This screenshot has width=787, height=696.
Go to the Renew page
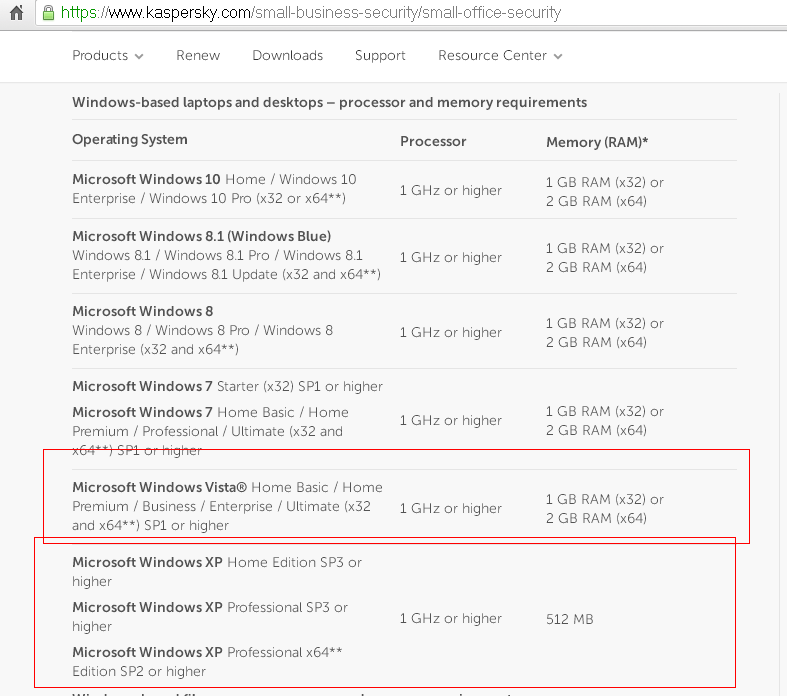(198, 55)
